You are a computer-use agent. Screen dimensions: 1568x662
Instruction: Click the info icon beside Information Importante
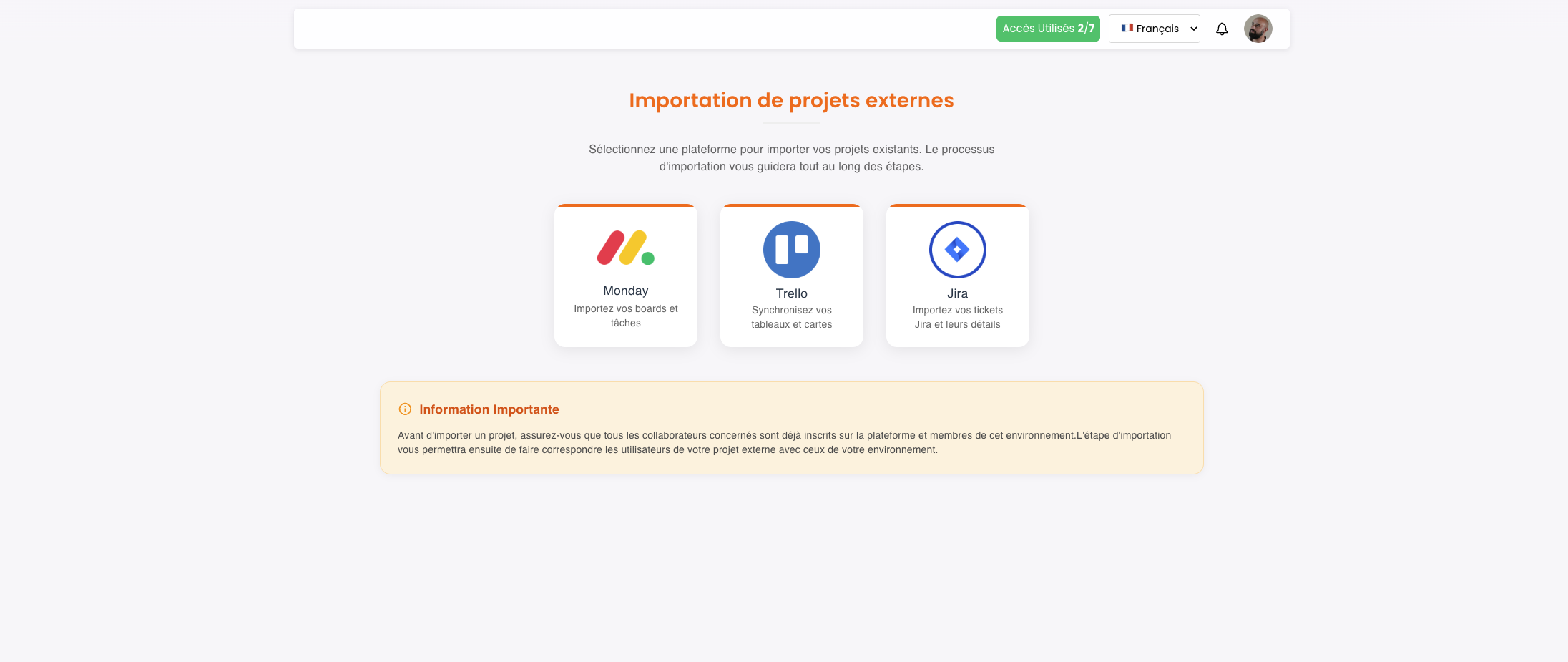click(405, 409)
